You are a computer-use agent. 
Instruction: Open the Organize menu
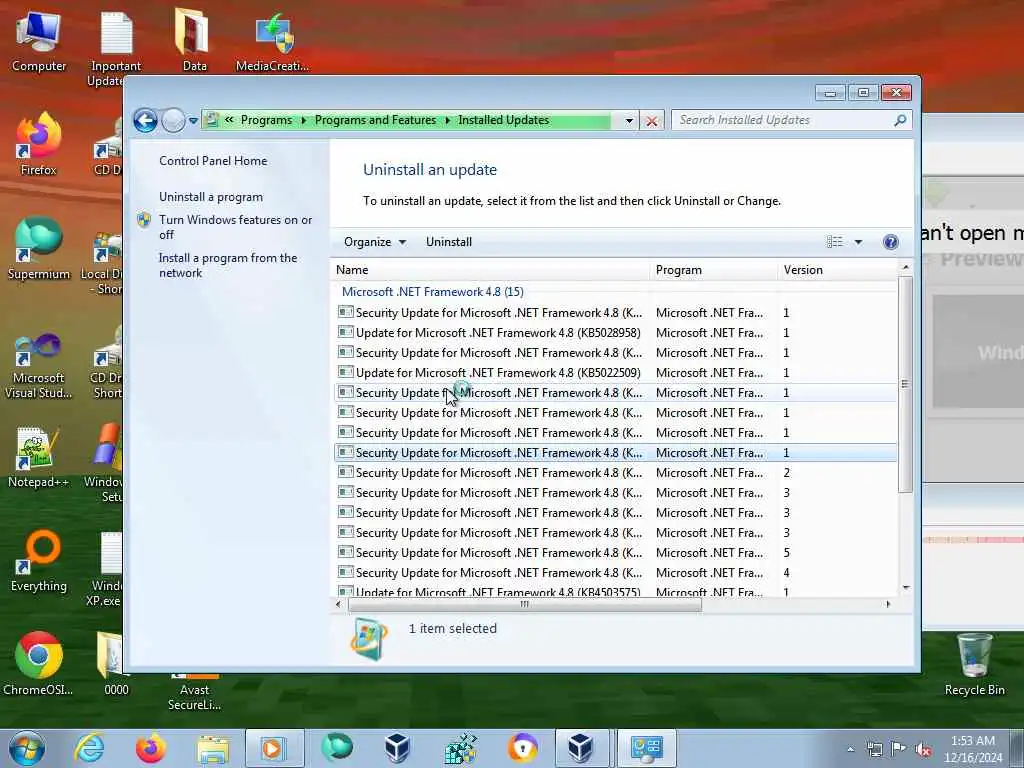(375, 242)
